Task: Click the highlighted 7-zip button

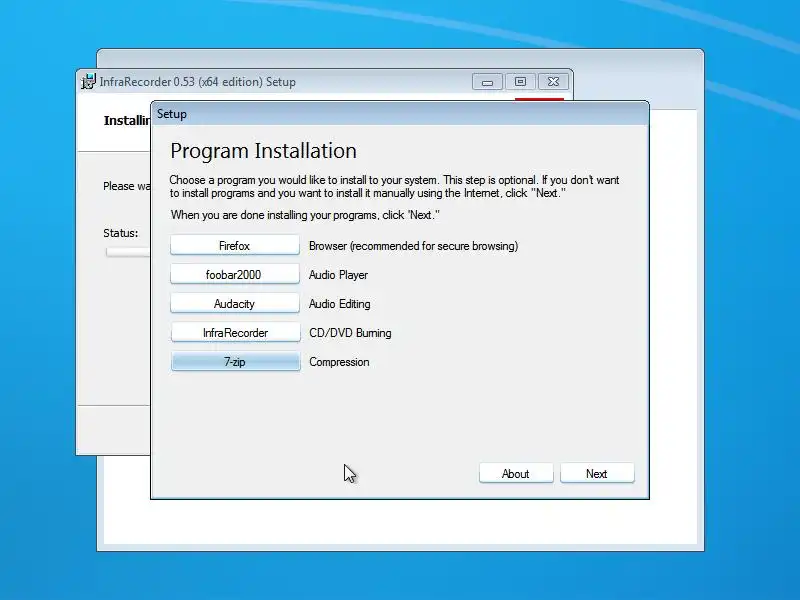Action: [x=235, y=362]
